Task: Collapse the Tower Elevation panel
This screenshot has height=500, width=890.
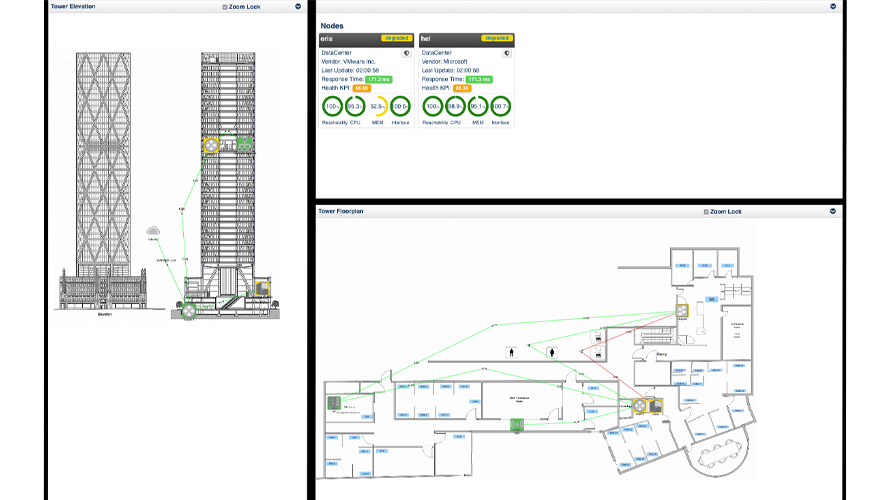Action: (299, 6)
